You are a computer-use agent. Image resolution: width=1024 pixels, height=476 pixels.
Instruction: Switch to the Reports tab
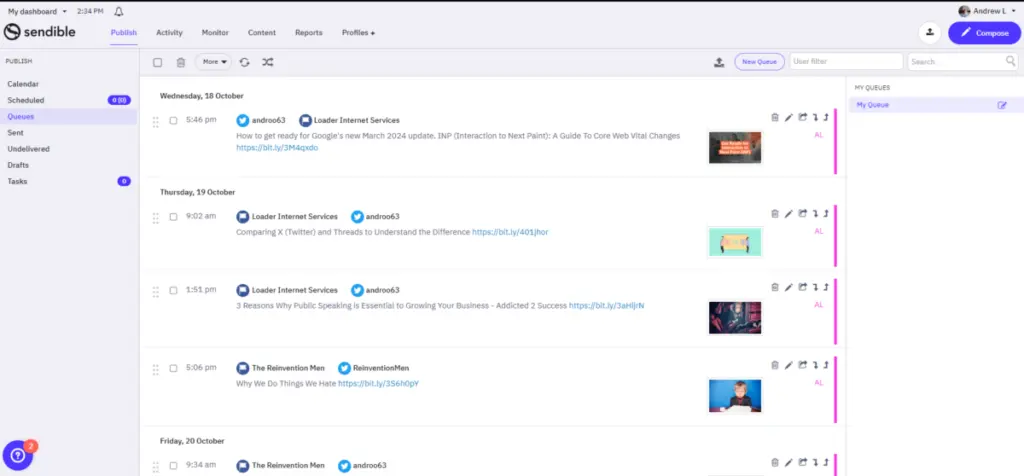308,33
